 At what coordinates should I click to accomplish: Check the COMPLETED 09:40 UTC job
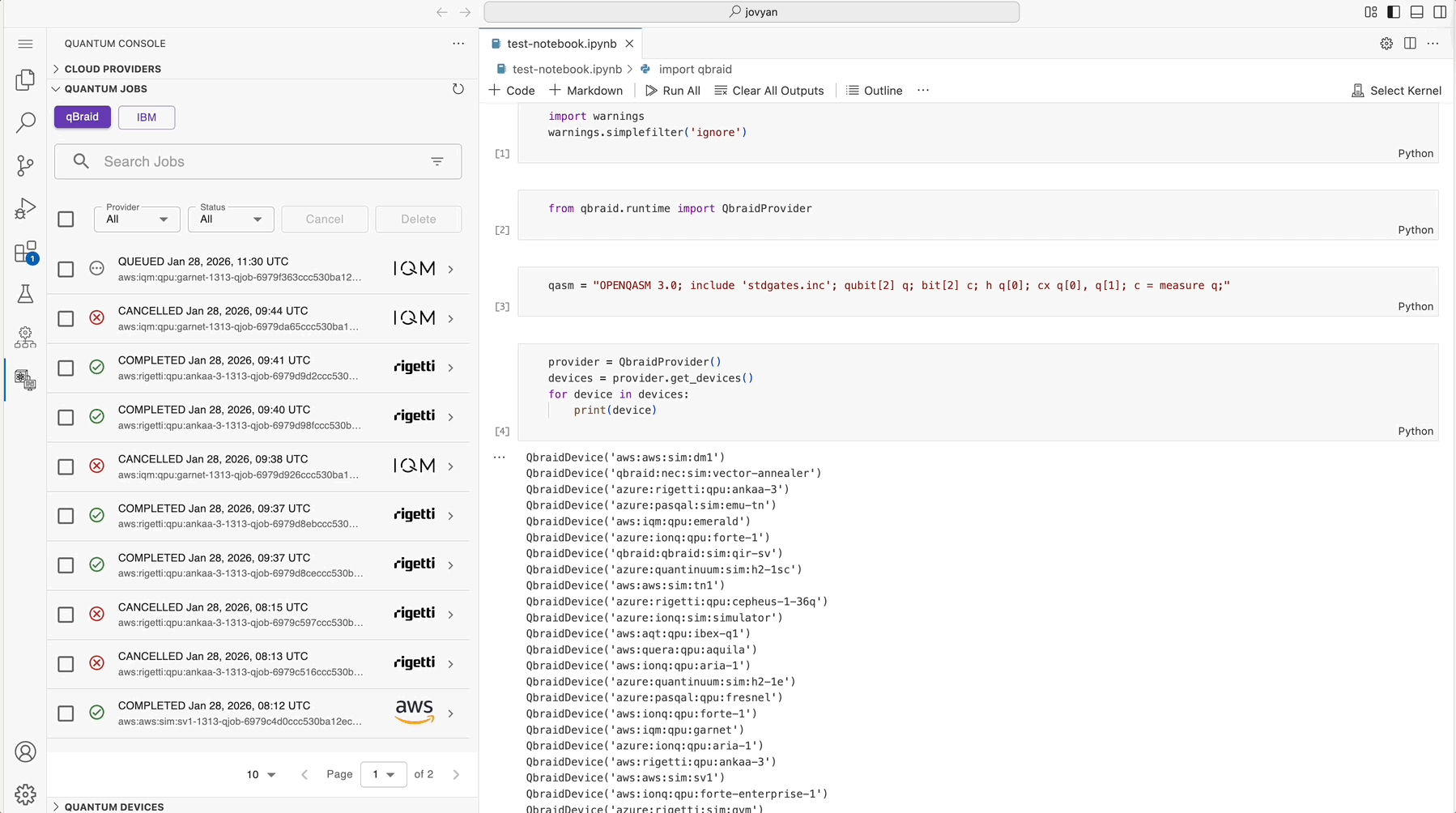pos(66,417)
